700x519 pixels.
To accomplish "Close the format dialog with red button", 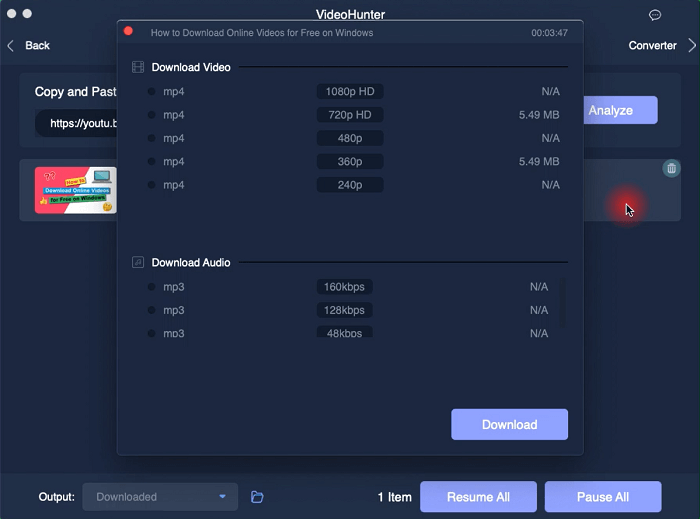I will pyautogui.click(x=128, y=31).
